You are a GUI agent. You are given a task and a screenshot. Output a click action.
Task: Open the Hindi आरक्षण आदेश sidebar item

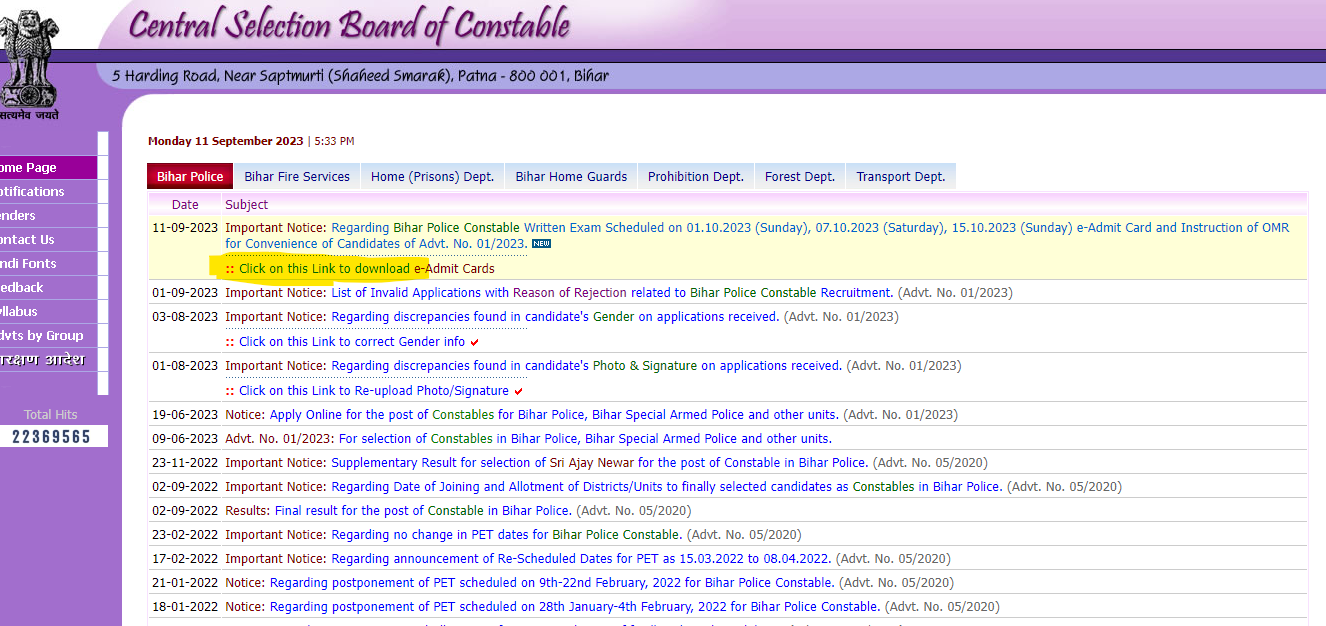(48, 360)
